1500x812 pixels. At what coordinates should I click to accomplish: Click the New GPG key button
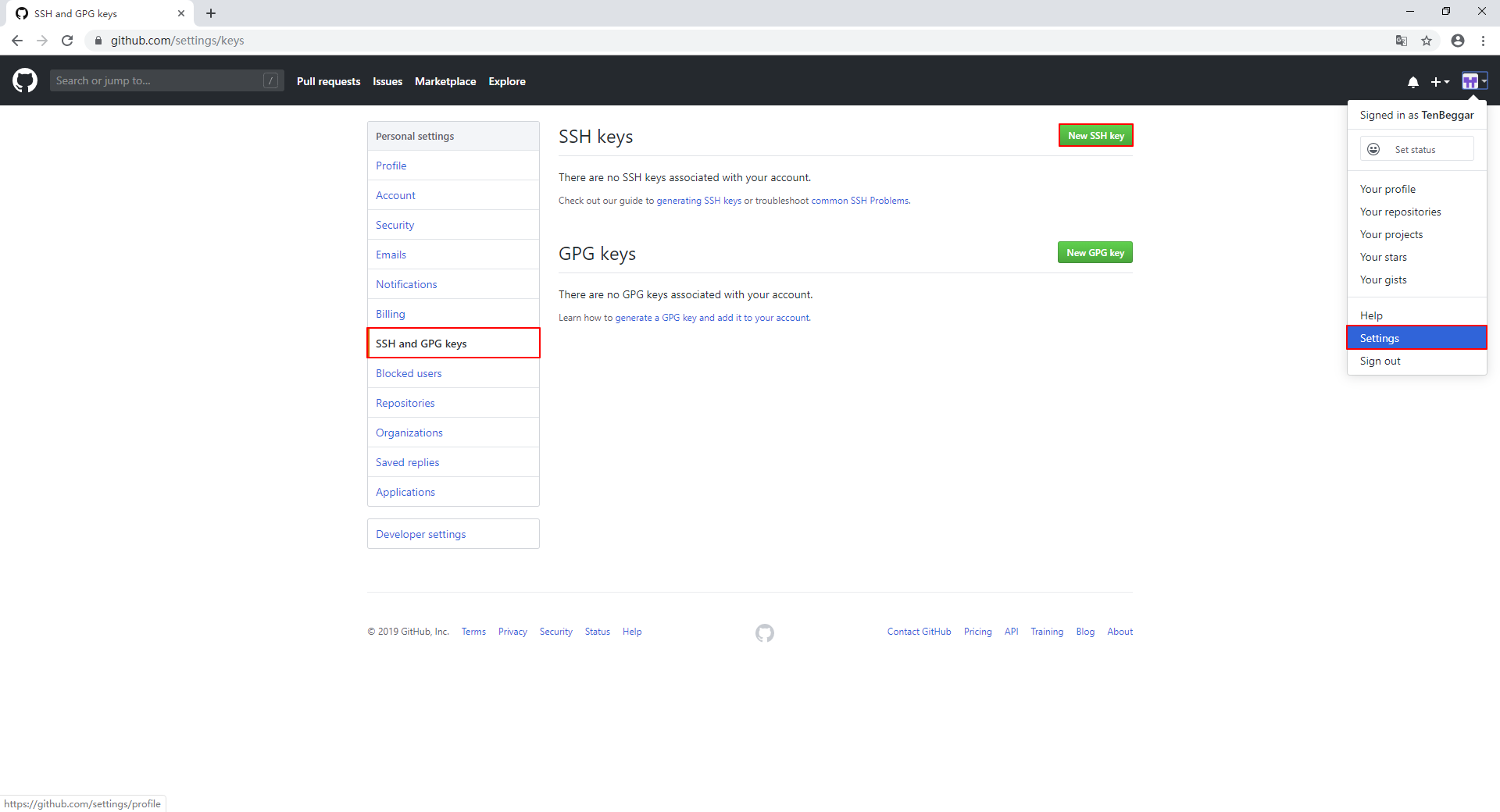pos(1095,253)
